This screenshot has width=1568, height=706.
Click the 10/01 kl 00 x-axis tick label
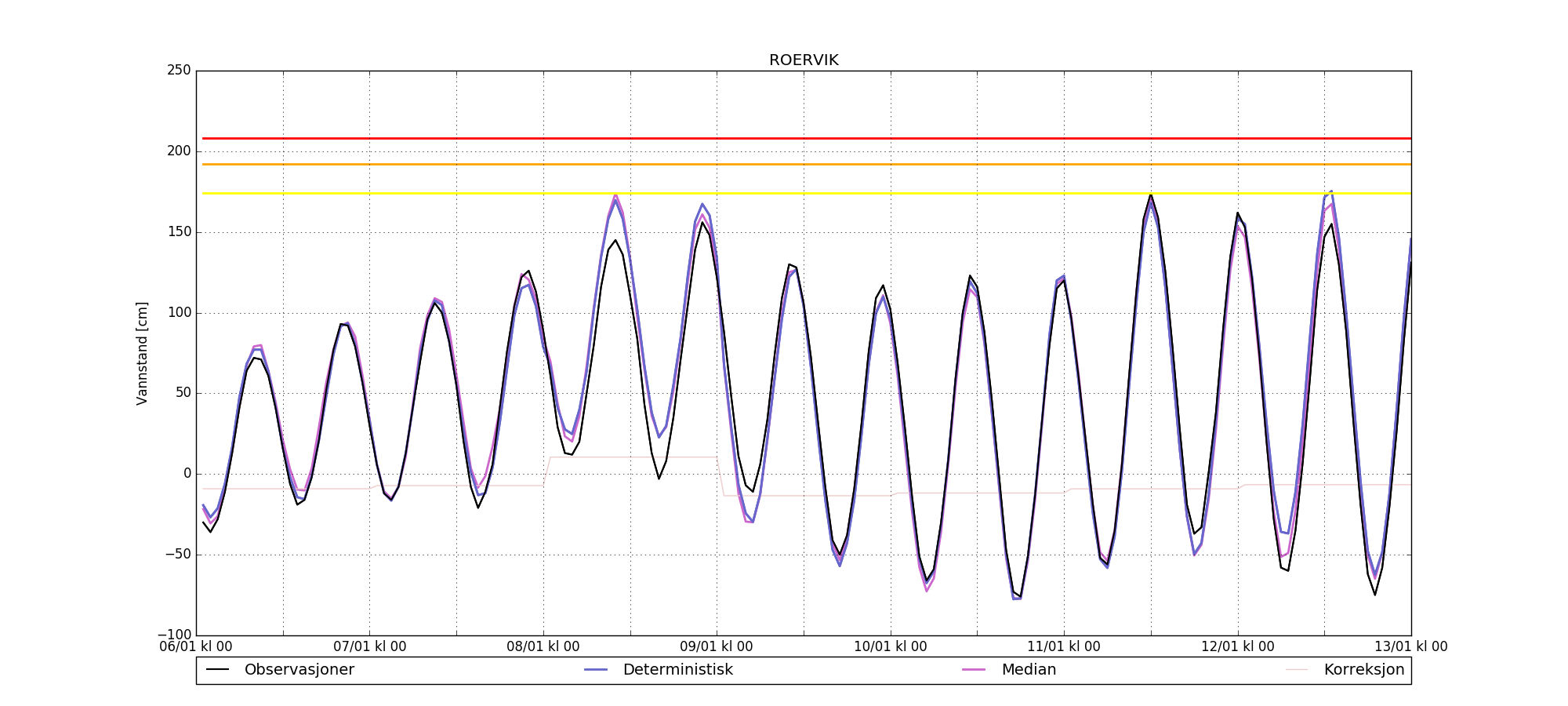[x=891, y=647]
